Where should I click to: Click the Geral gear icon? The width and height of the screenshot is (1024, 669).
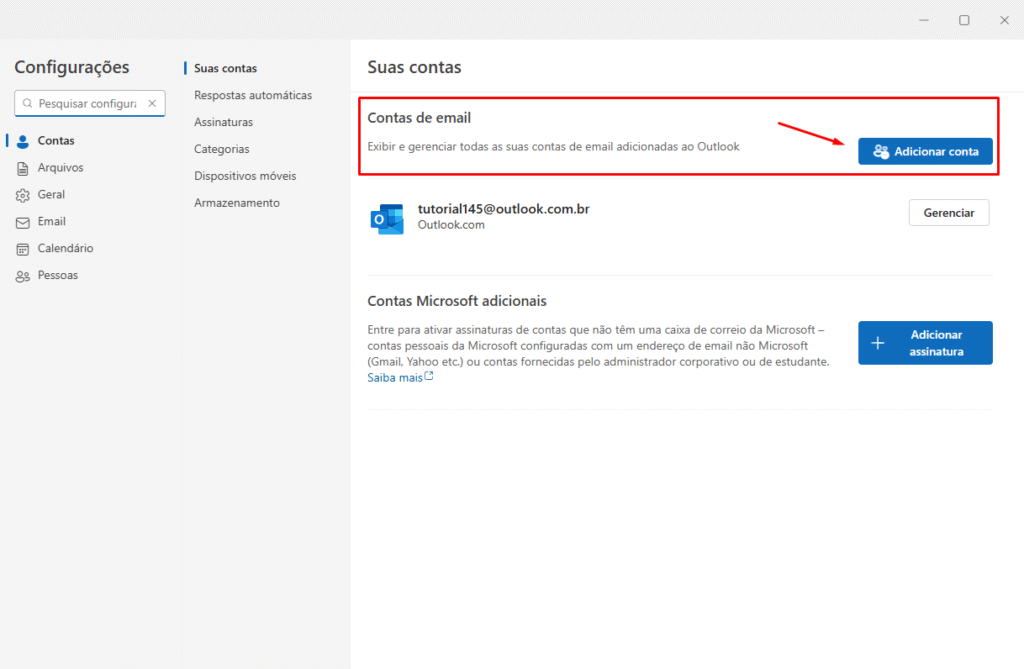[23, 195]
